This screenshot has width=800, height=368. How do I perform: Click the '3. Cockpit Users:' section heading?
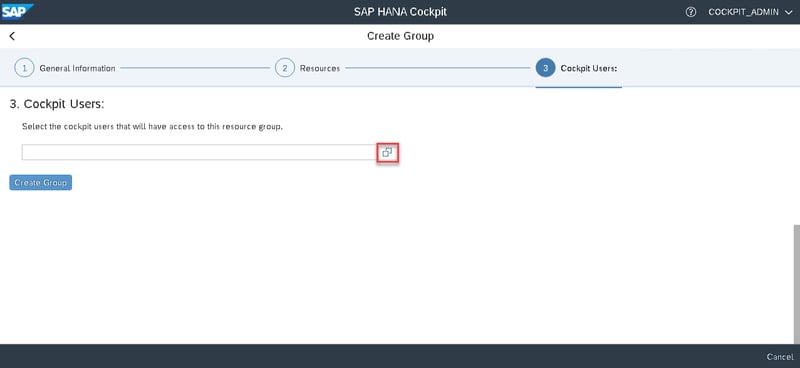(x=57, y=104)
